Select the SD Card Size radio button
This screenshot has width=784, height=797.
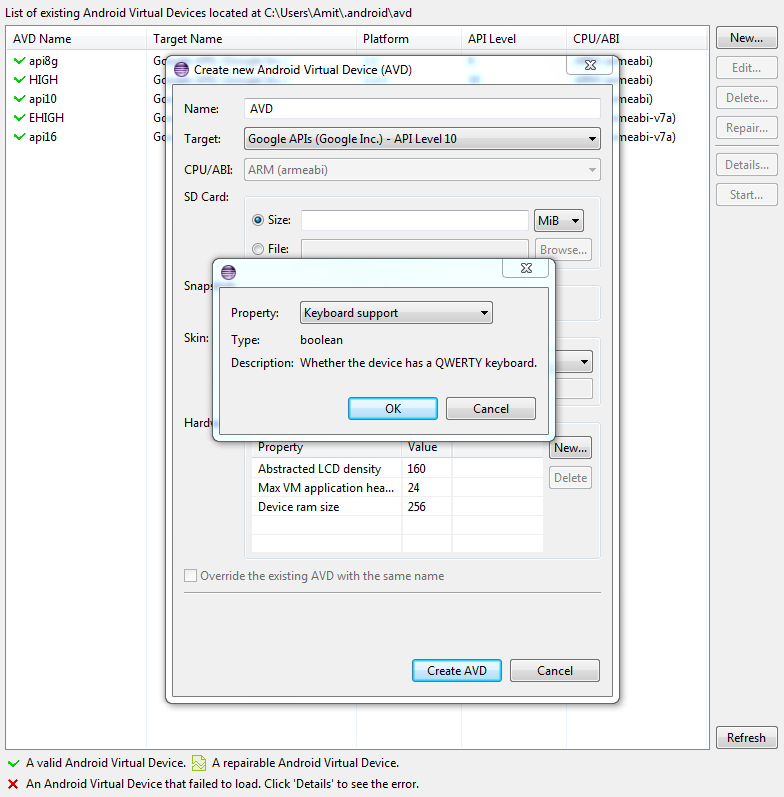pos(258,220)
